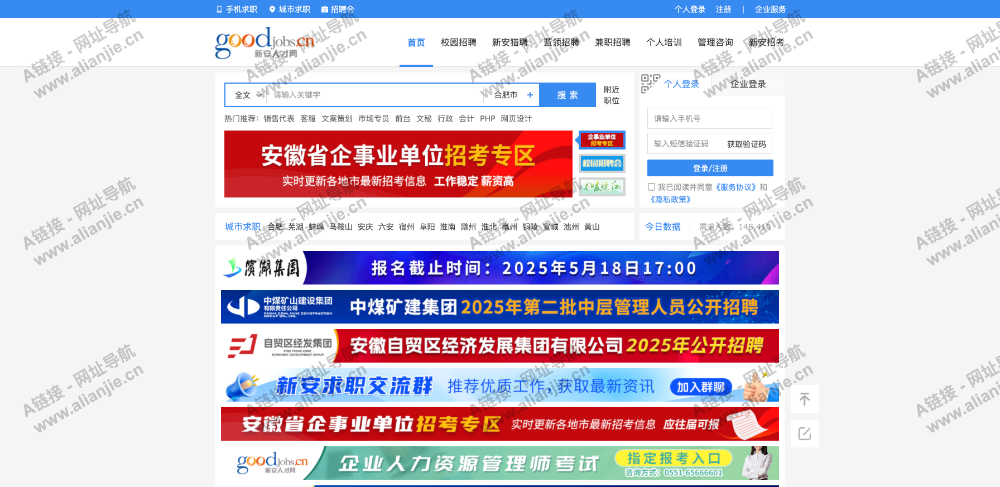
Task: Select the 校园招聘会 banner thumbnail
Action: pos(602,163)
